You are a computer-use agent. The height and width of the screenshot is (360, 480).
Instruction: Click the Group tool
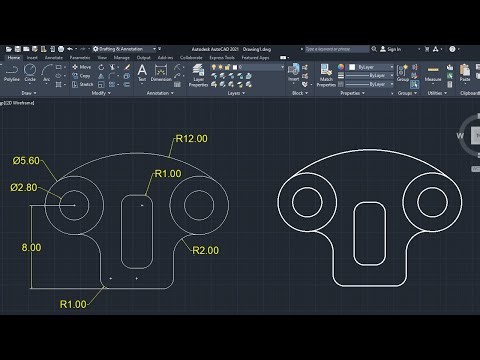click(403, 73)
